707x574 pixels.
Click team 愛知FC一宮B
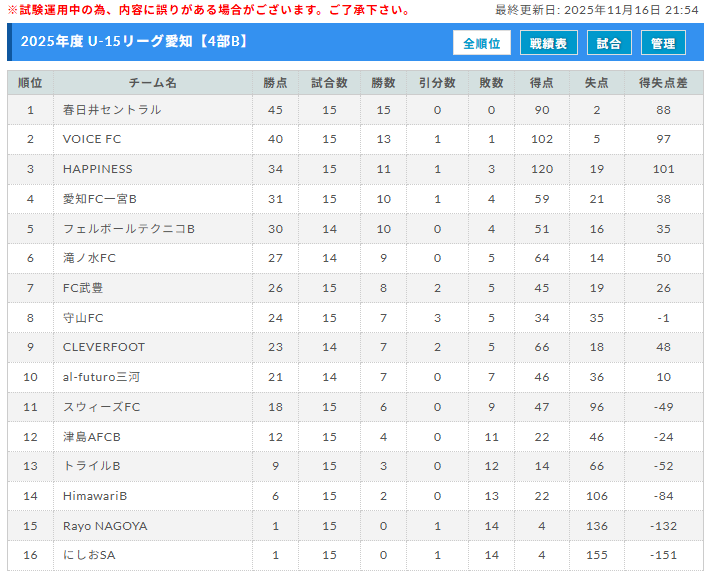coord(100,199)
